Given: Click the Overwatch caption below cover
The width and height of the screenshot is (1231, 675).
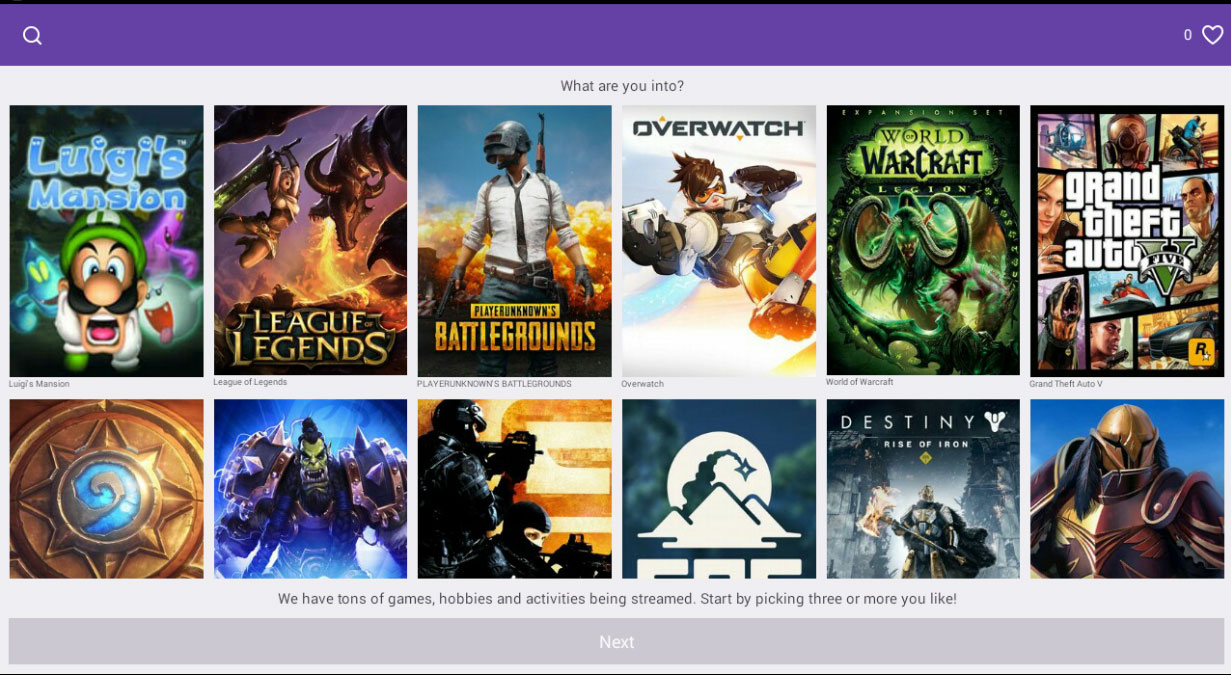Looking at the screenshot, I should pos(642,384).
